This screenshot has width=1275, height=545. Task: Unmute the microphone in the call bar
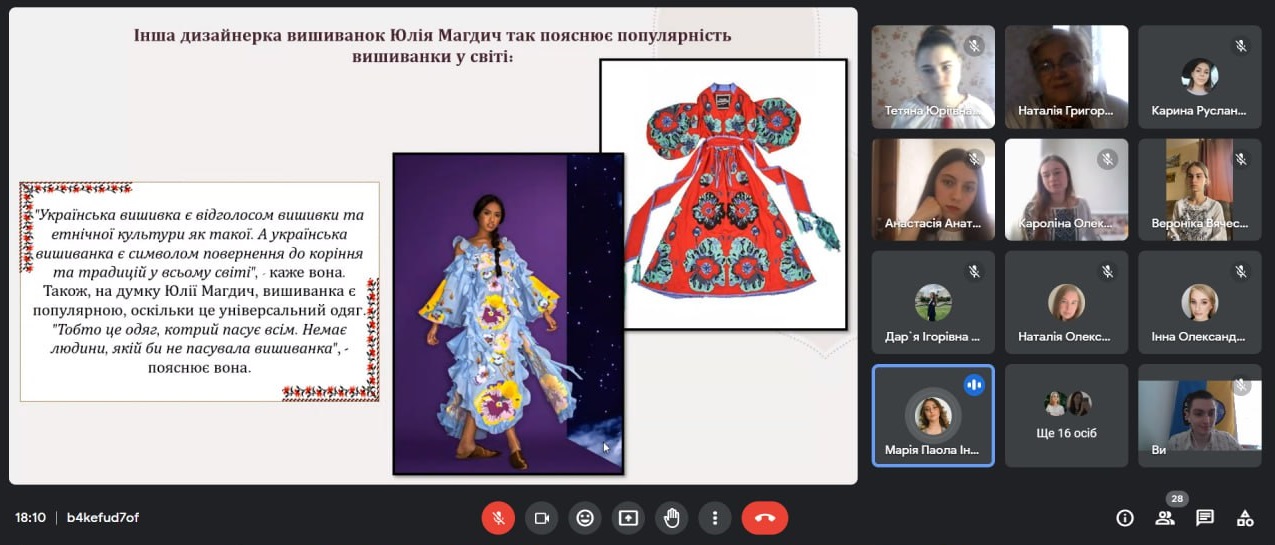(497, 518)
